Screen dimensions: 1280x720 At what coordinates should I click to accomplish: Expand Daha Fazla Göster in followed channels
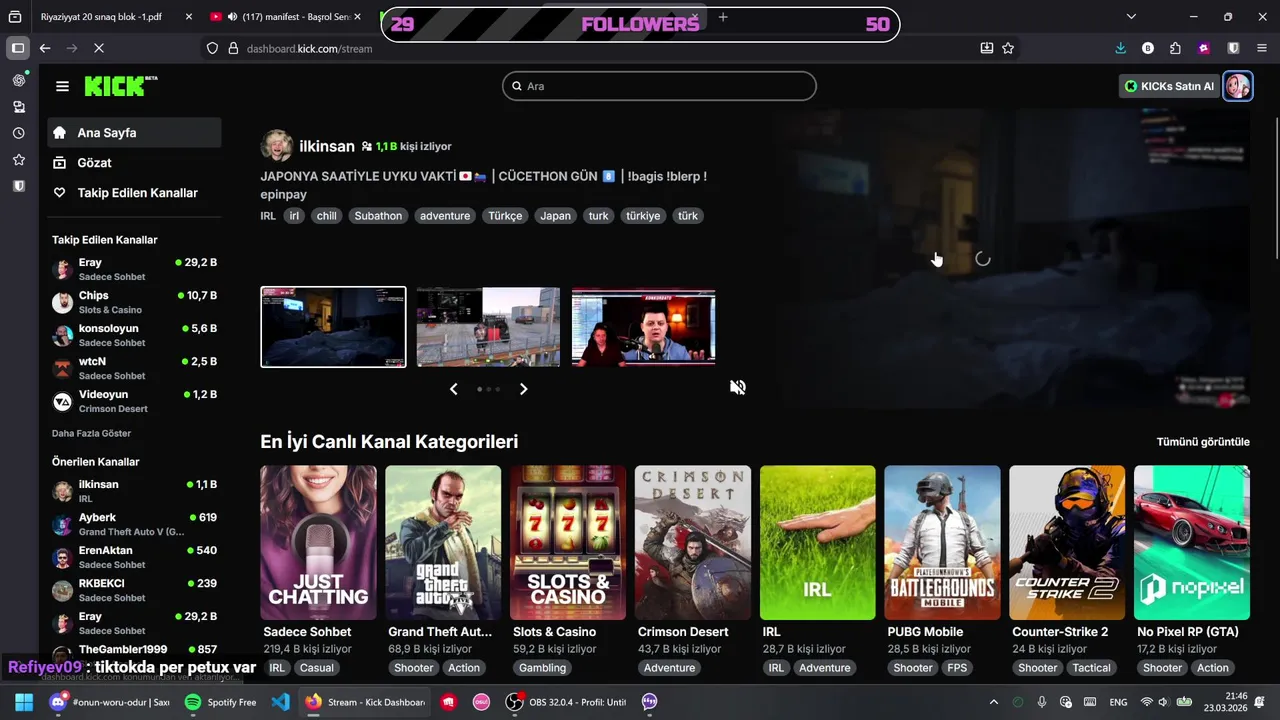[91, 433]
